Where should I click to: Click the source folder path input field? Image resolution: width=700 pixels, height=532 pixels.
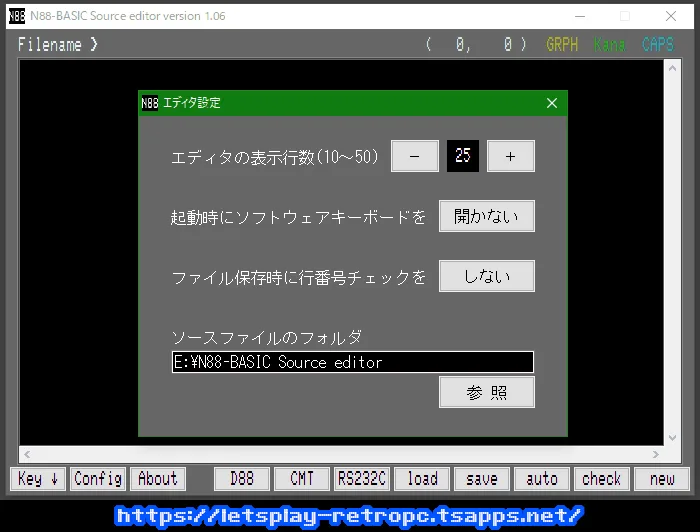(352, 362)
